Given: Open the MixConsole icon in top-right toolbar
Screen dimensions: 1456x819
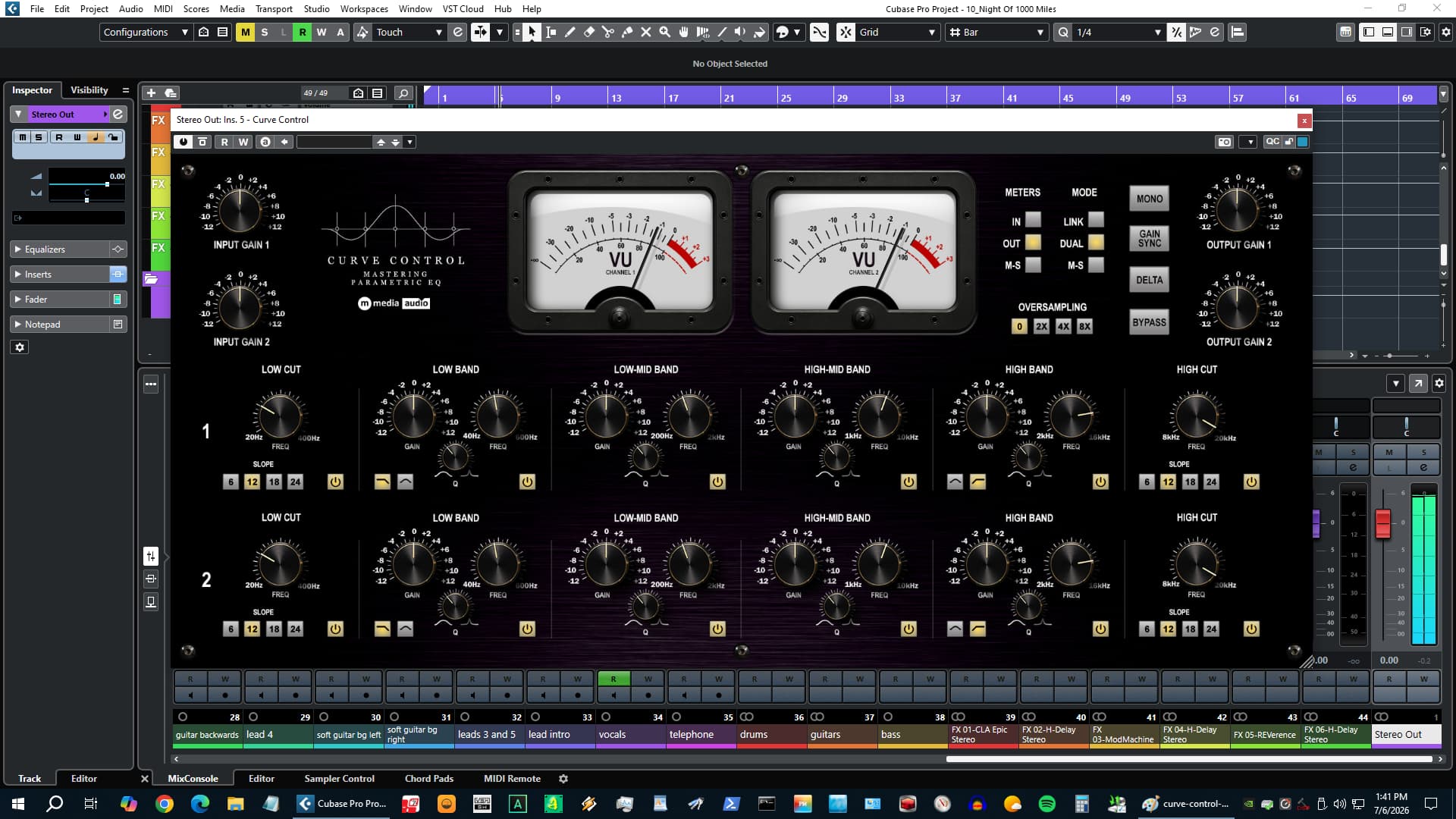Looking at the screenshot, I should point(1346,32).
